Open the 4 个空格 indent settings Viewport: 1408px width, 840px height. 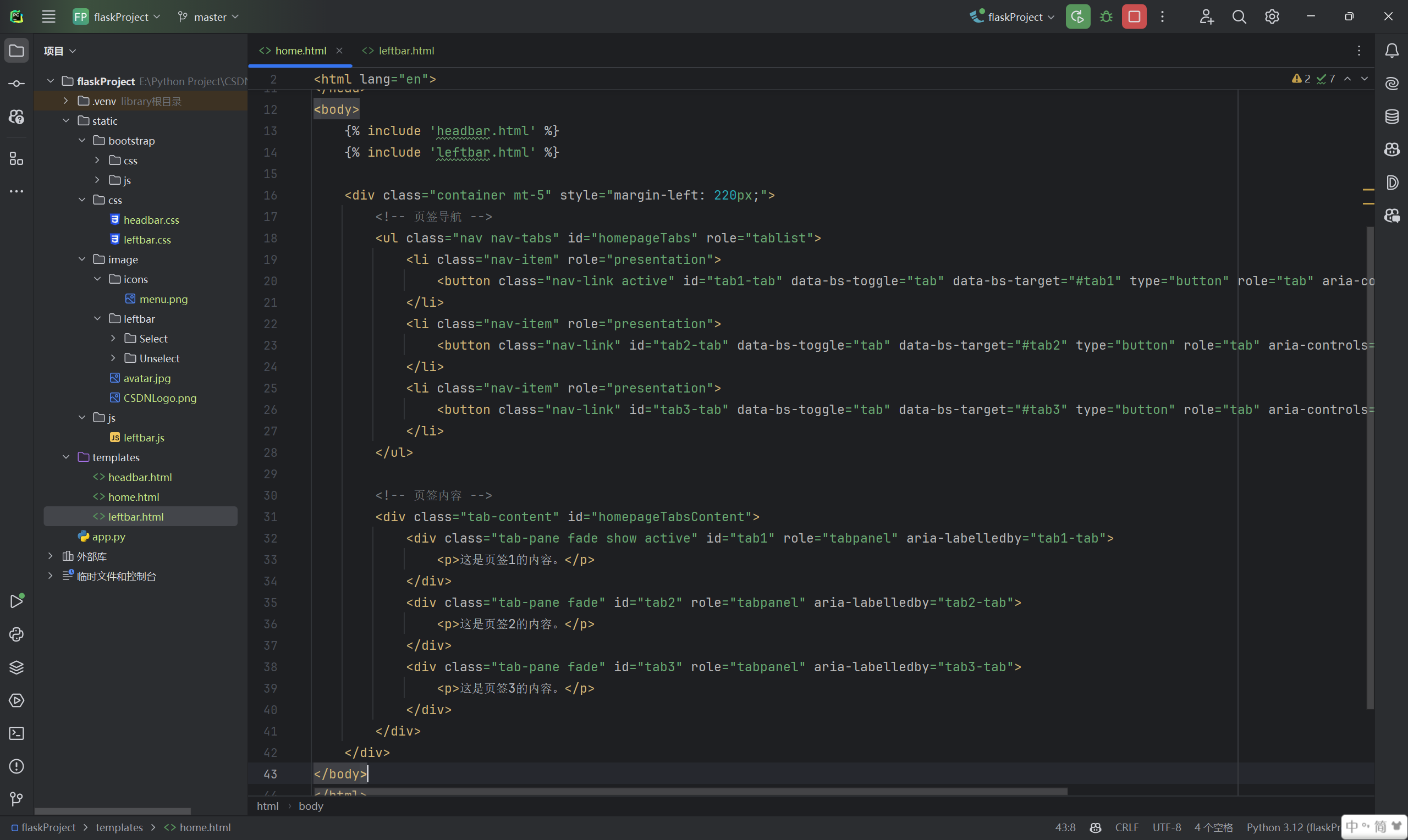point(1214,827)
